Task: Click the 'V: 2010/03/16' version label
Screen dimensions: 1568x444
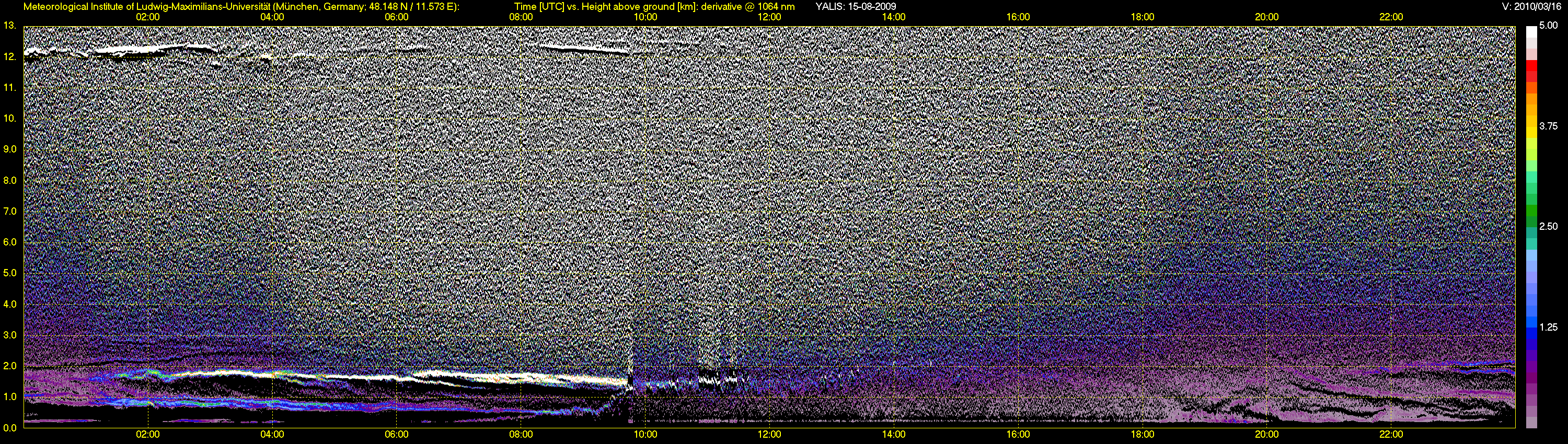Action: click(1532, 7)
